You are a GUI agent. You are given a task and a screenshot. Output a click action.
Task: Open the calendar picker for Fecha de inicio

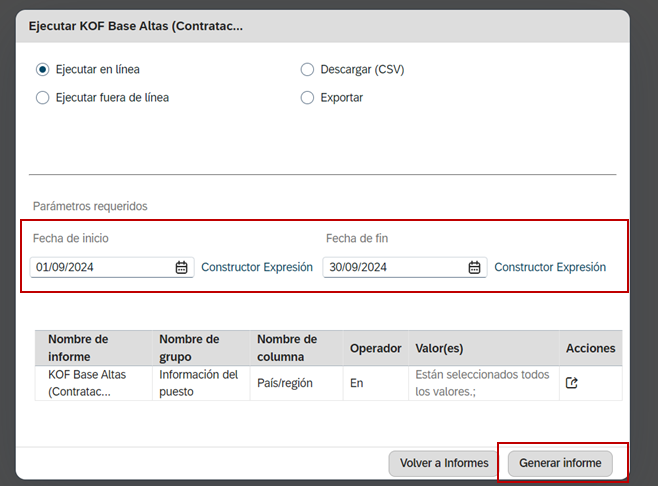tap(181, 268)
